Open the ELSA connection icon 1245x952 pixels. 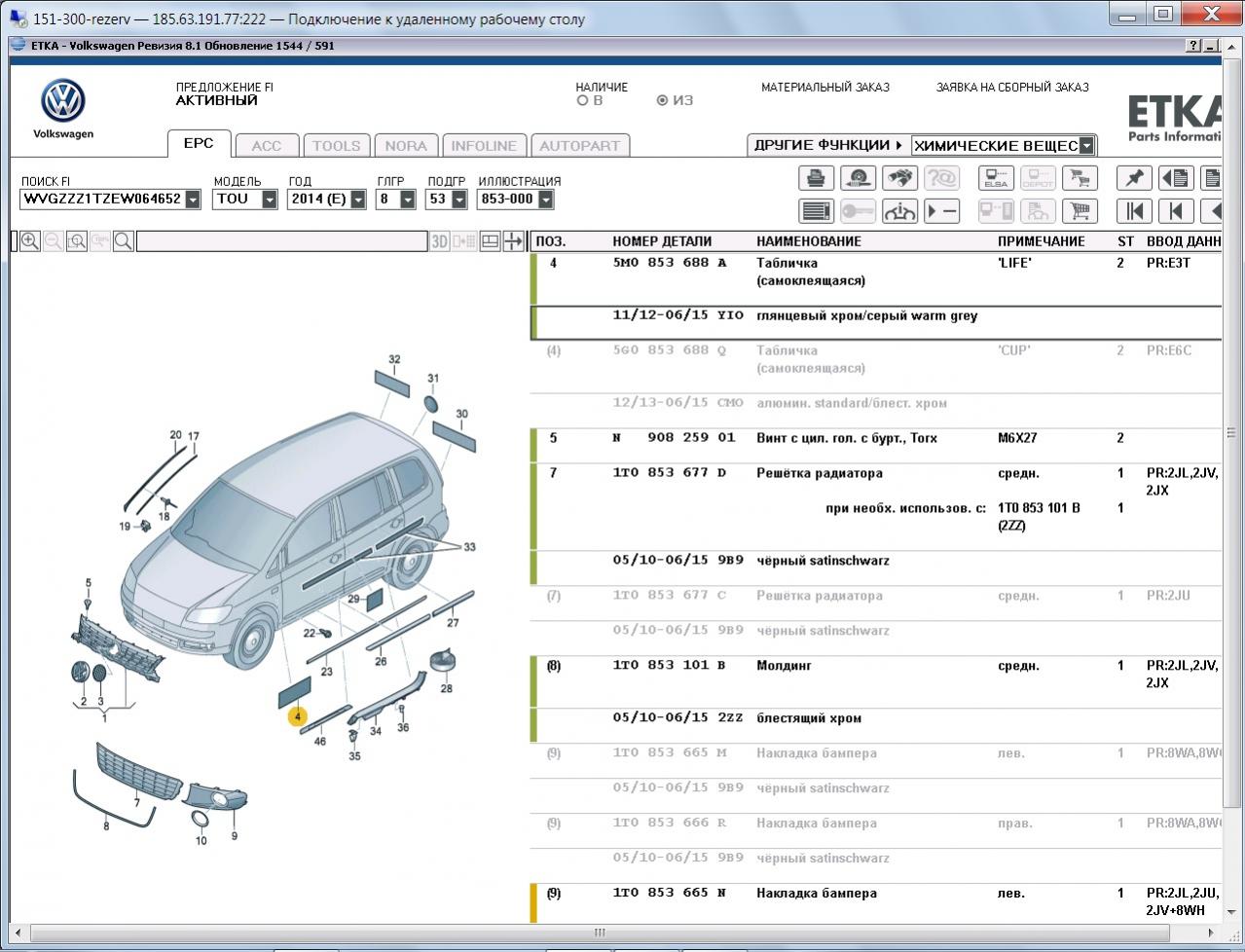(x=996, y=178)
